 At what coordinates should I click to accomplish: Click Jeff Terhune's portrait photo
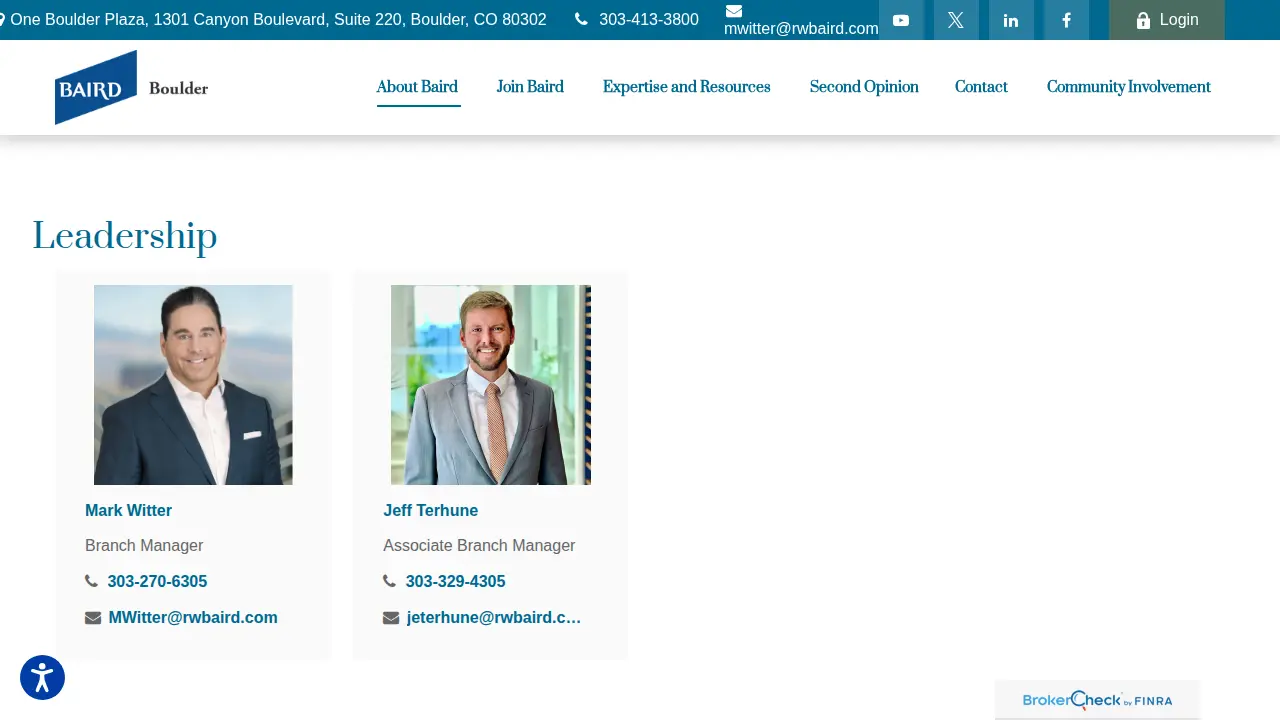click(491, 385)
